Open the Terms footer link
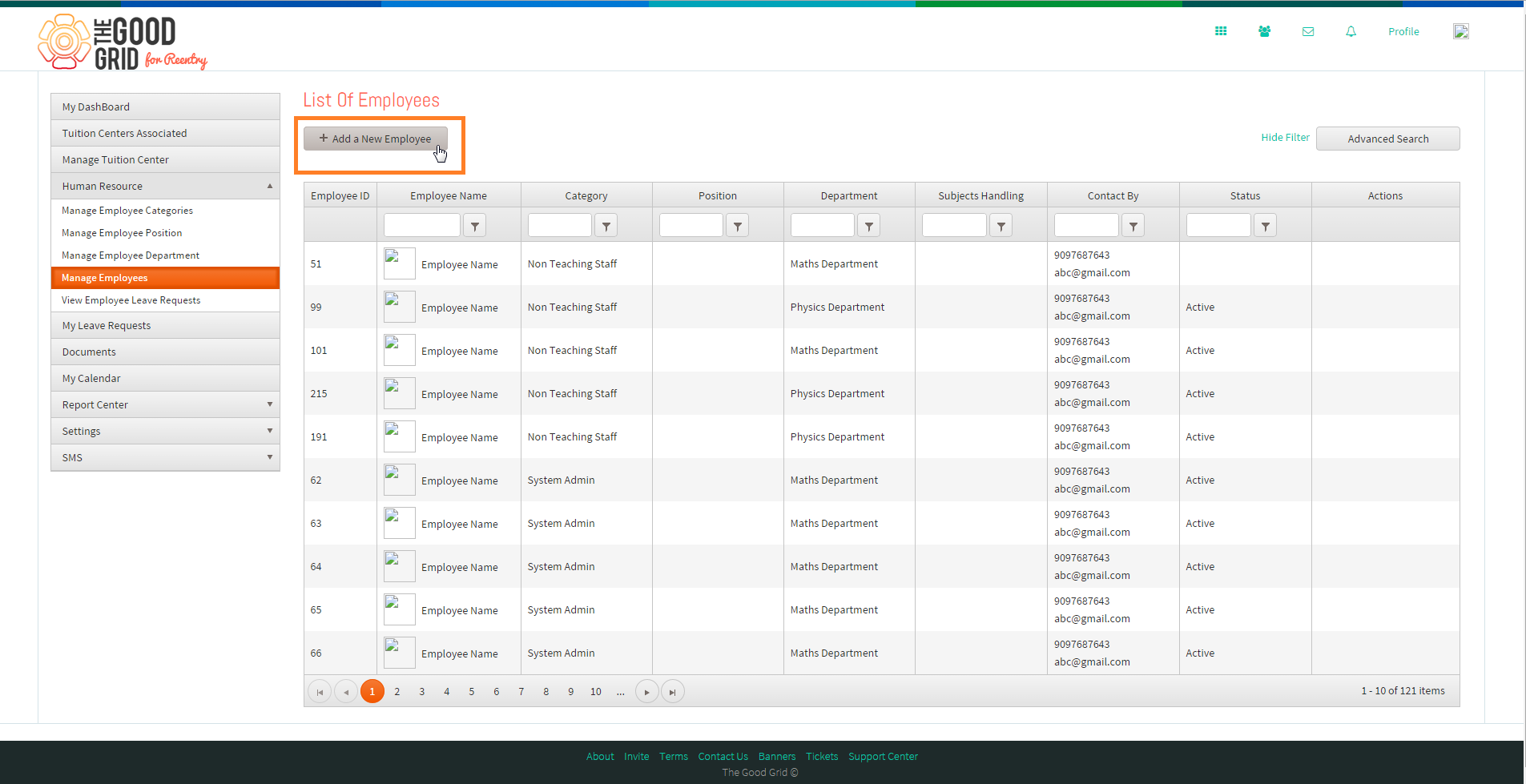This screenshot has height=784, width=1526. click(x=674, y=757)
